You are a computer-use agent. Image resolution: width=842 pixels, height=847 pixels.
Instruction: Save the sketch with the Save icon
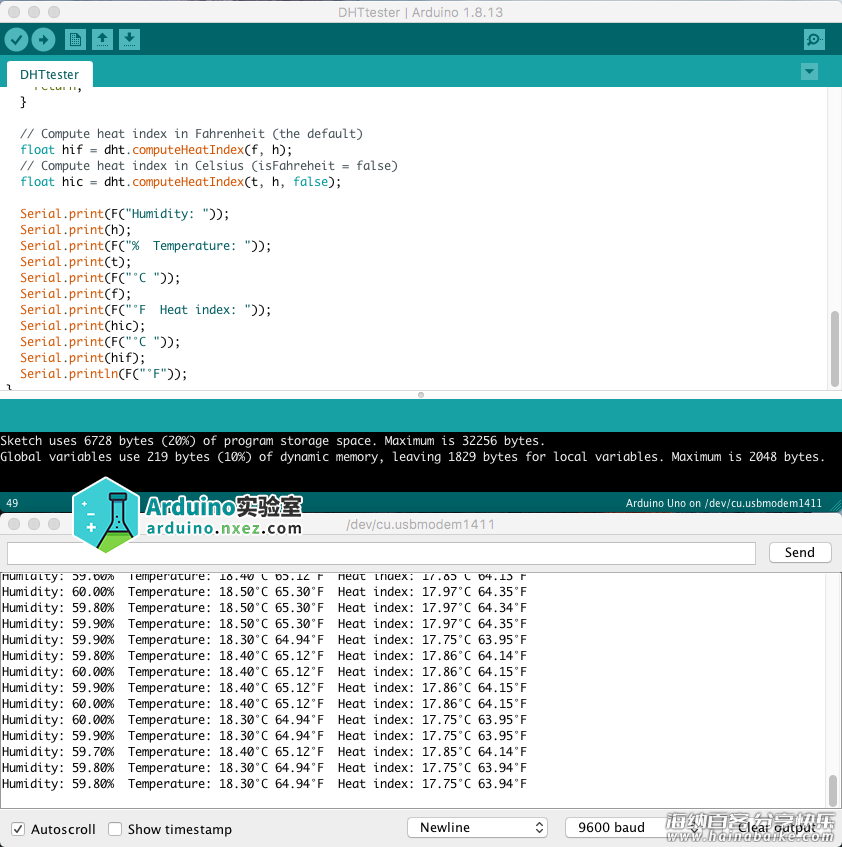(129, 39)
